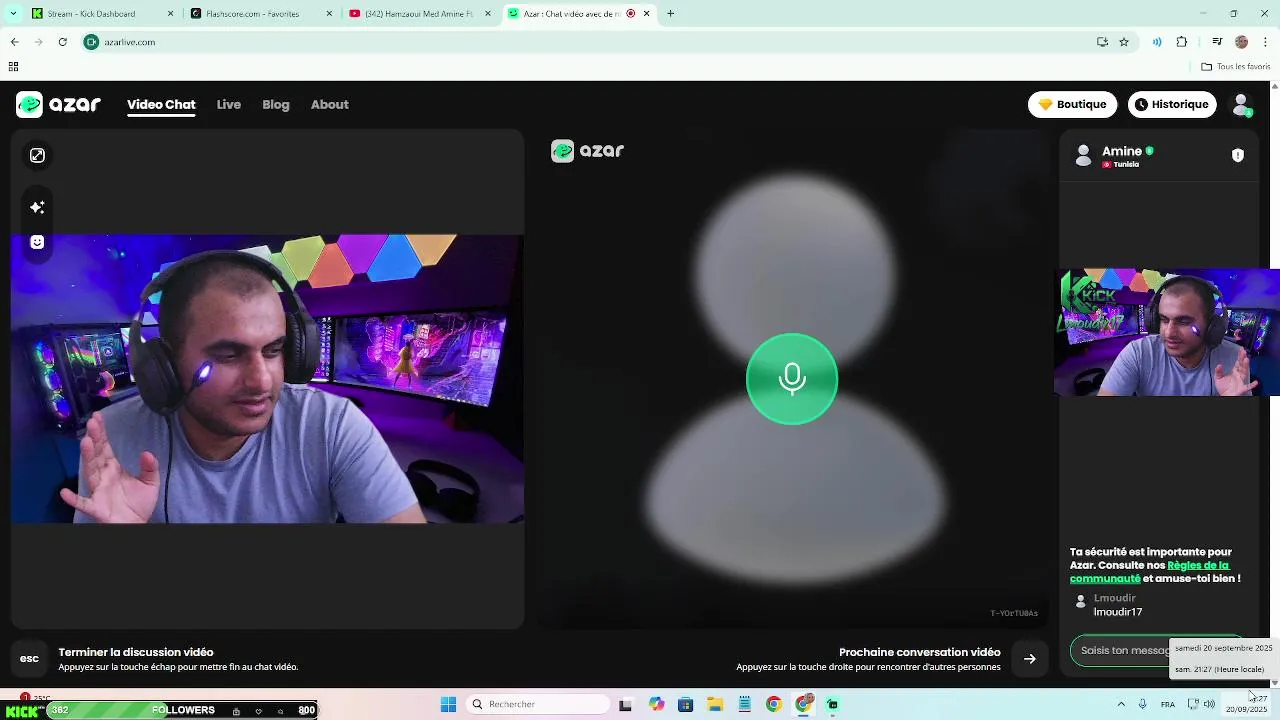Open the About page

pyautogui.click(x=330, y=104)
